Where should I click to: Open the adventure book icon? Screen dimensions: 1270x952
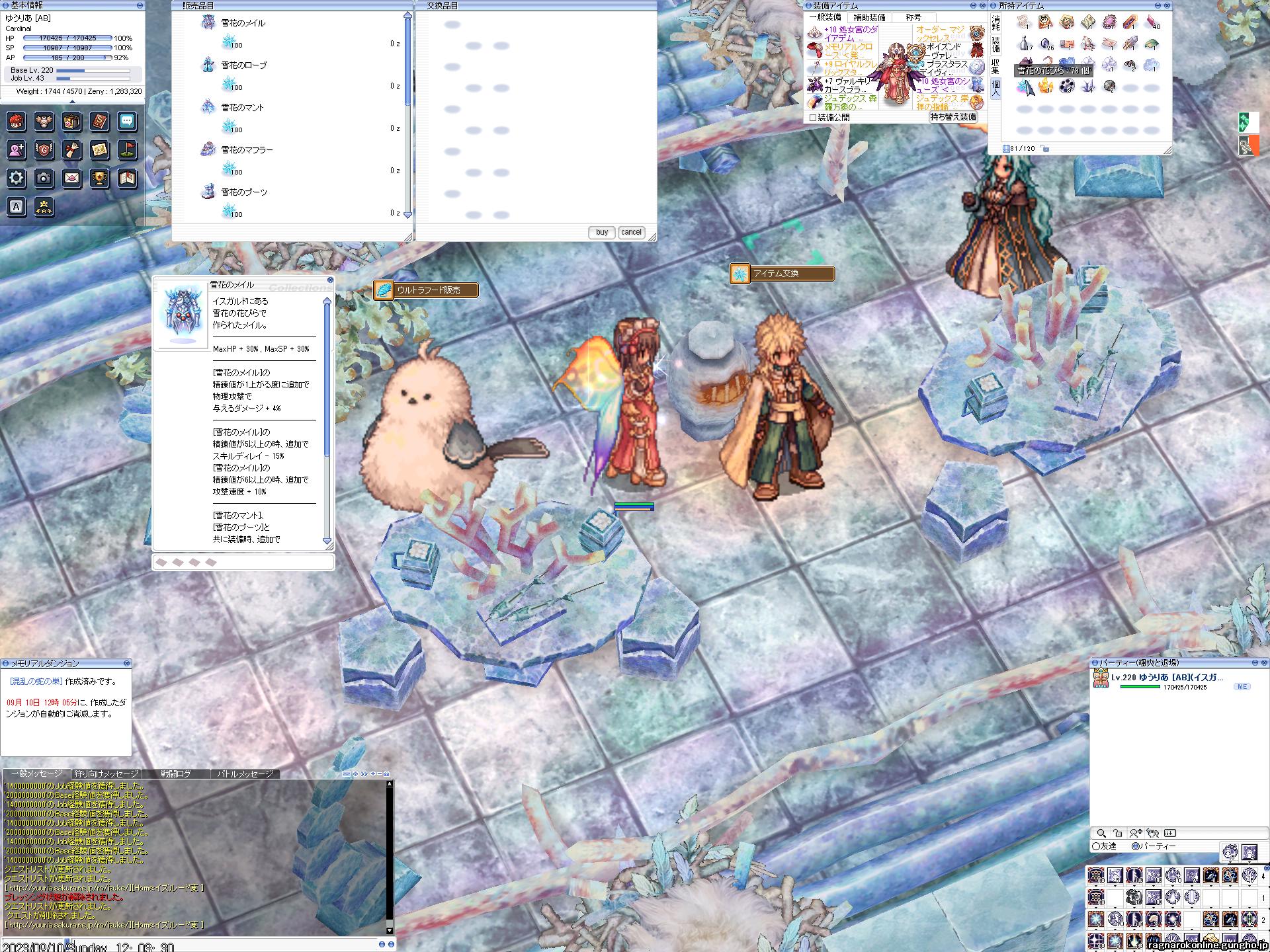pyautogui.click(x=128, y=178)
